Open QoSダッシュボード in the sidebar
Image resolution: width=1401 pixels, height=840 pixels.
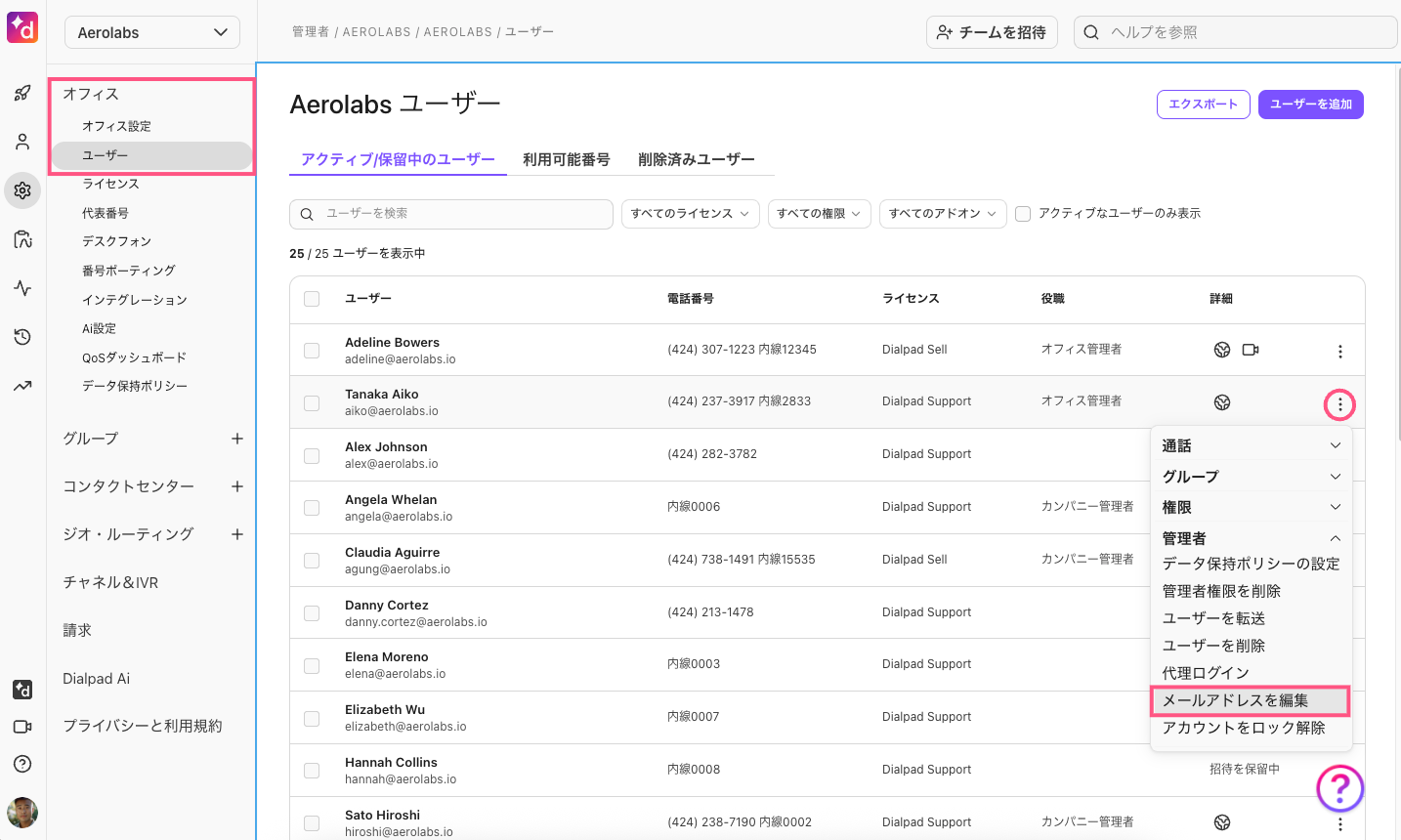tap(134, 357)
